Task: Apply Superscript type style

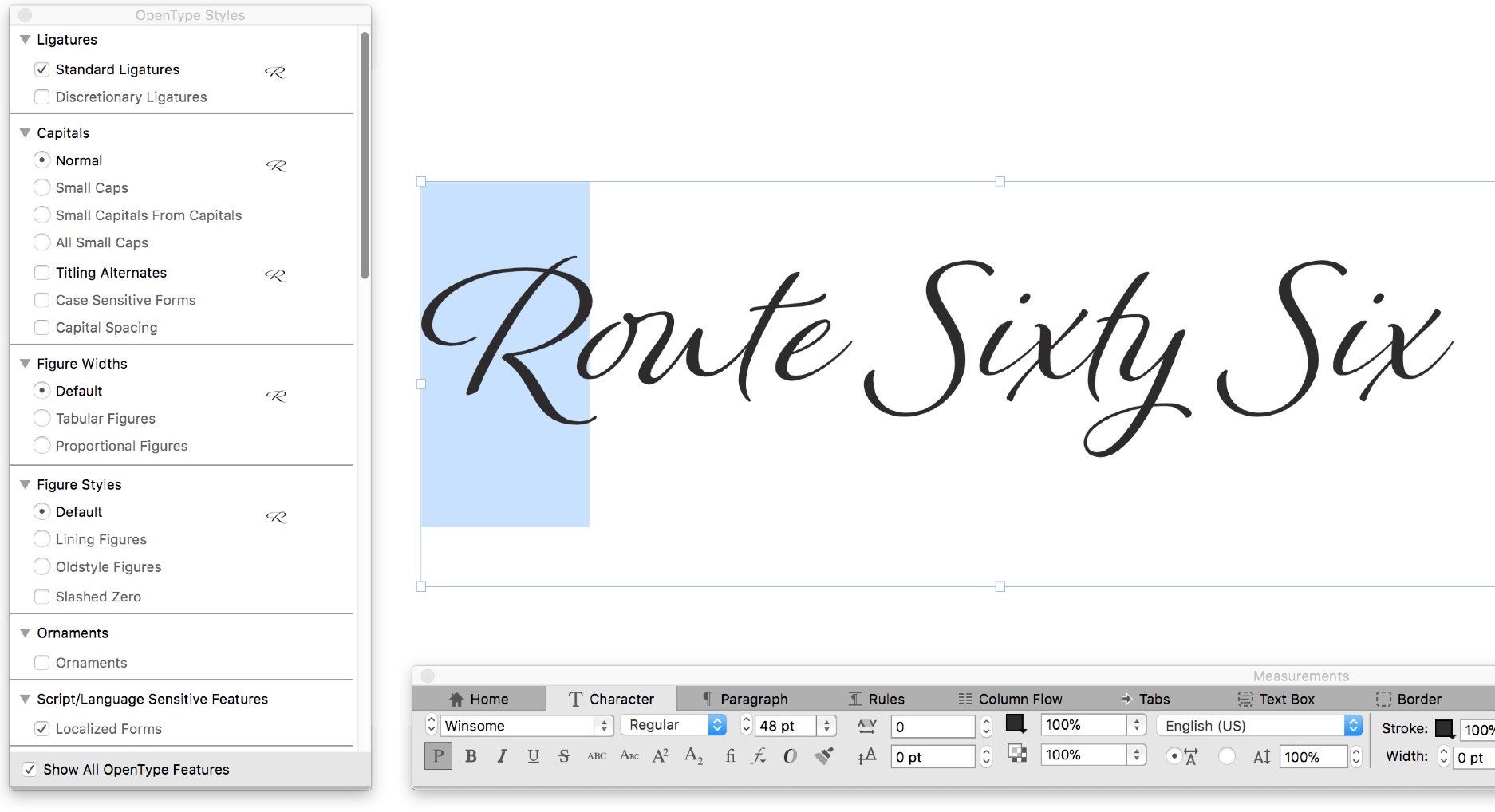Action: coord(661,756)
